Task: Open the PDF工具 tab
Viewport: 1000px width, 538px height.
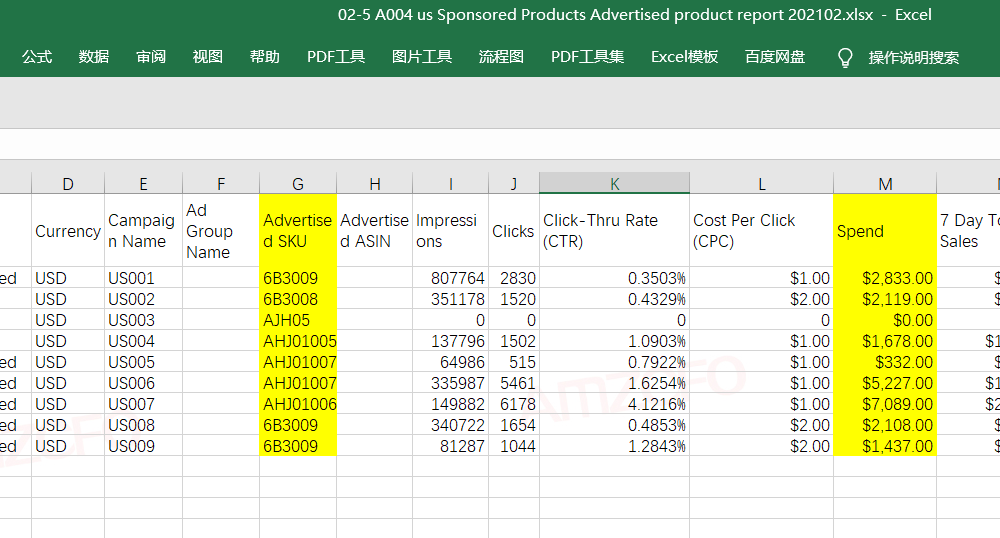Action: [336, 57]
